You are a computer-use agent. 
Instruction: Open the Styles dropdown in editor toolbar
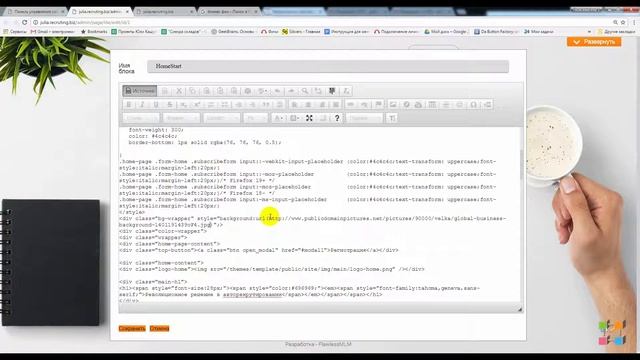pyautogui.click(x=141, y=118)
